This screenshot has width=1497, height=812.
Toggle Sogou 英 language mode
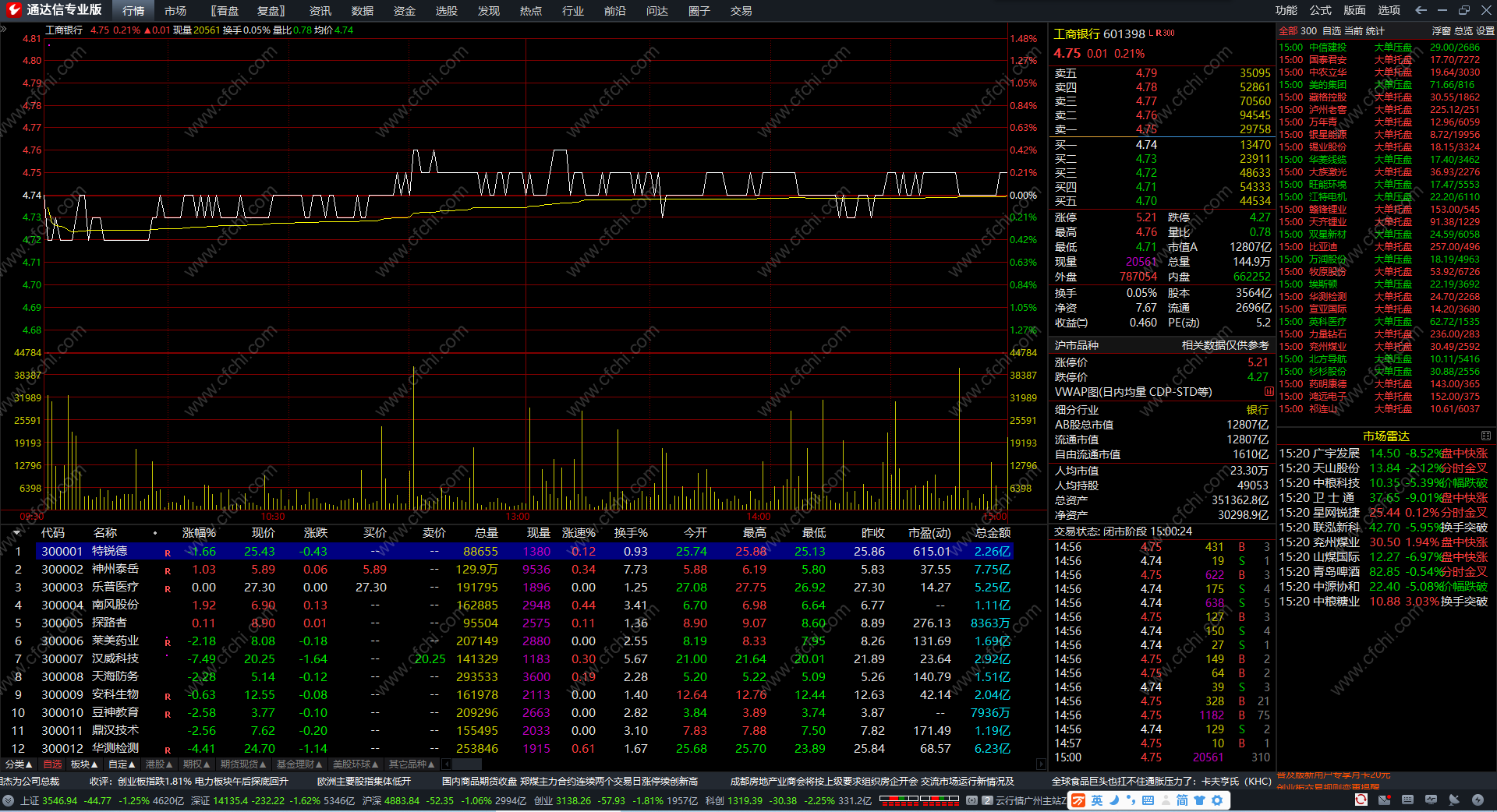click(x=1097, y=800)
